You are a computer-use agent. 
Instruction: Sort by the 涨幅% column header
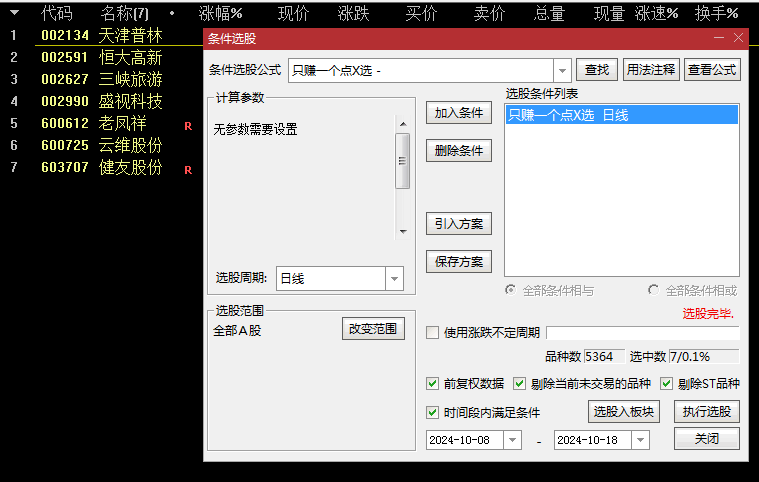coord(220,14)
